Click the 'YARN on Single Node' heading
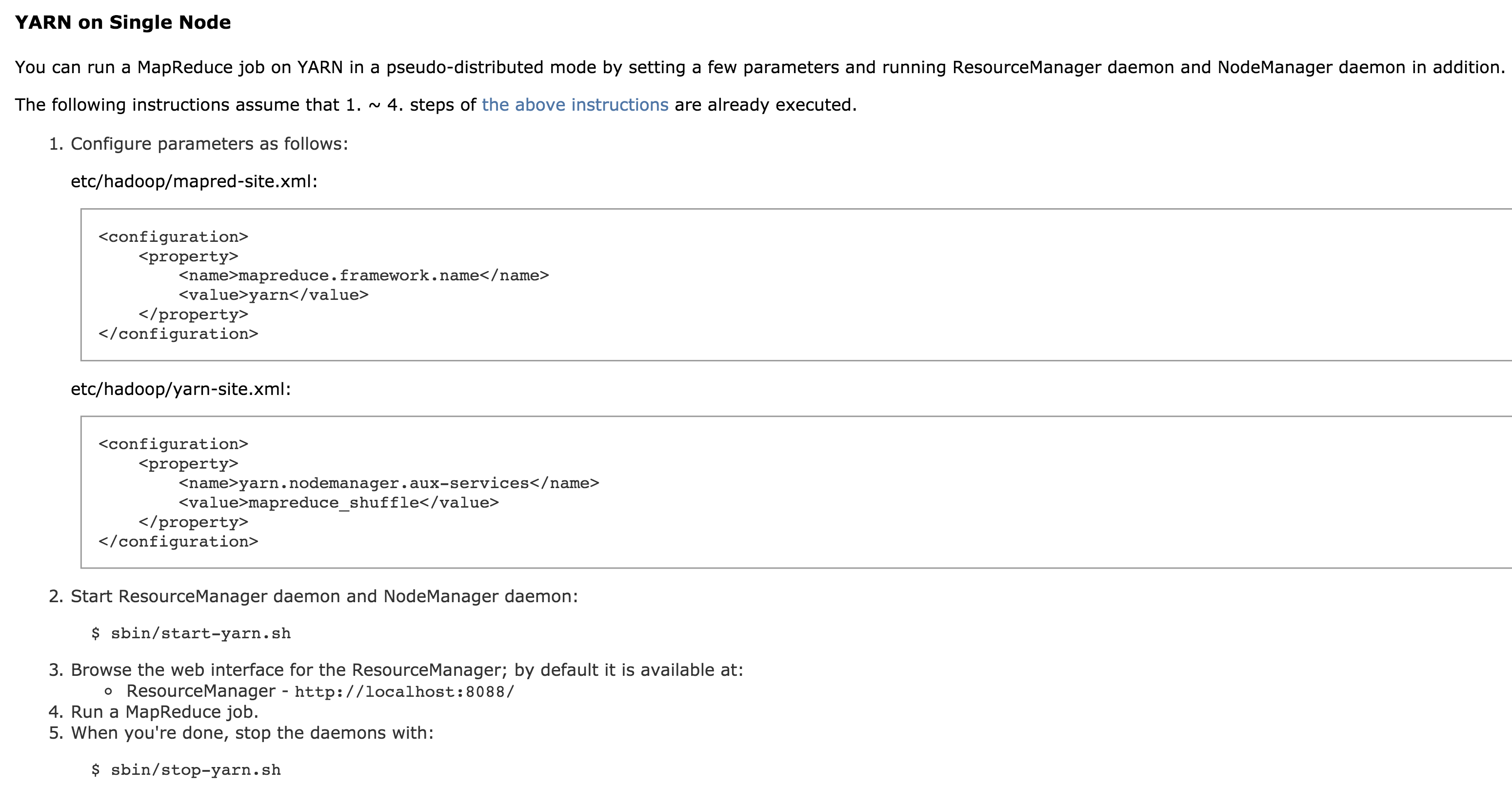Screen dimensions: 1512x787 point(123,22)
